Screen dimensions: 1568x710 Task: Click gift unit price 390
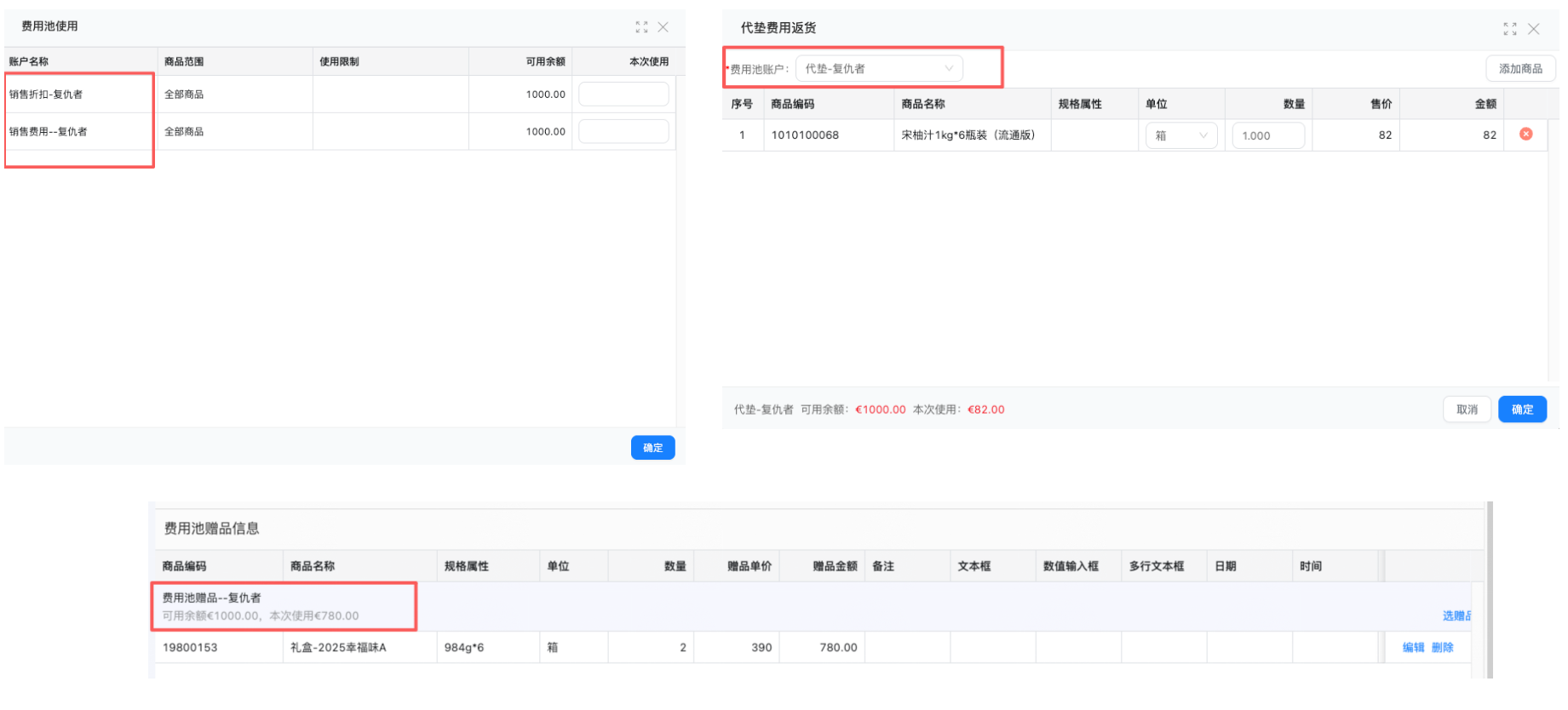(761, 647)
